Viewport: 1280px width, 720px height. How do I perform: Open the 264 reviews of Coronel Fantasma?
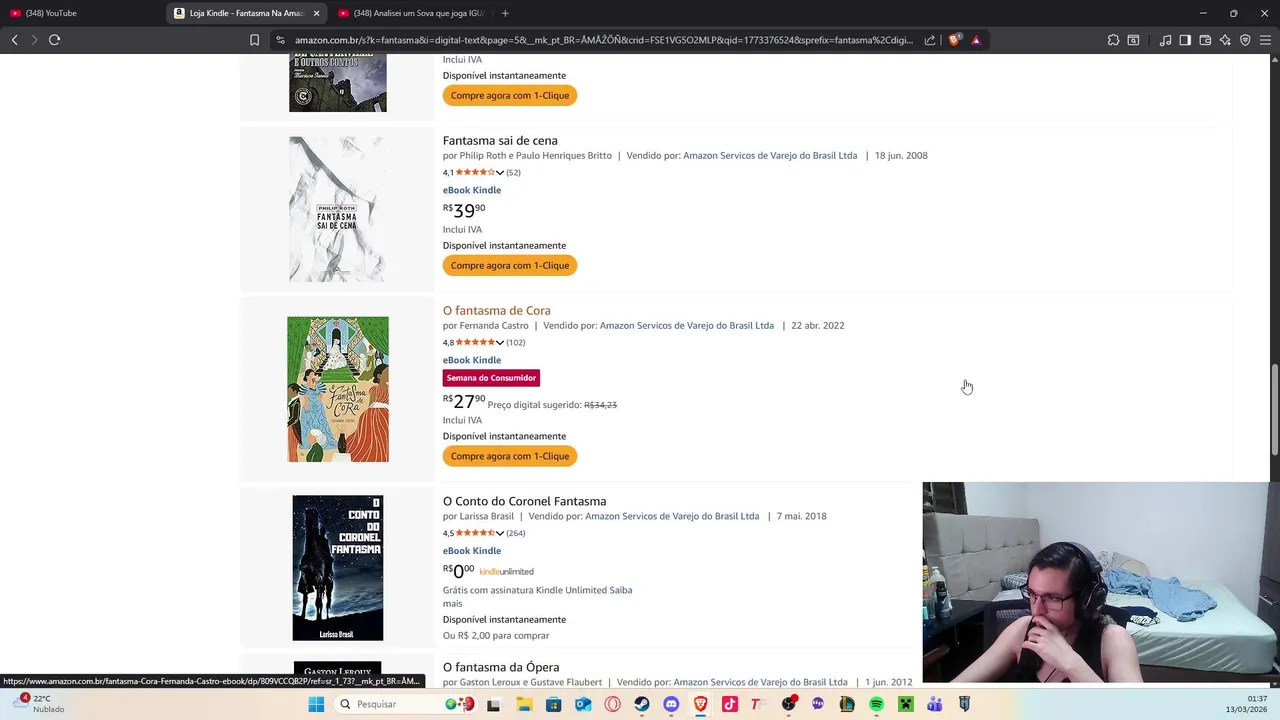[515, 533]
